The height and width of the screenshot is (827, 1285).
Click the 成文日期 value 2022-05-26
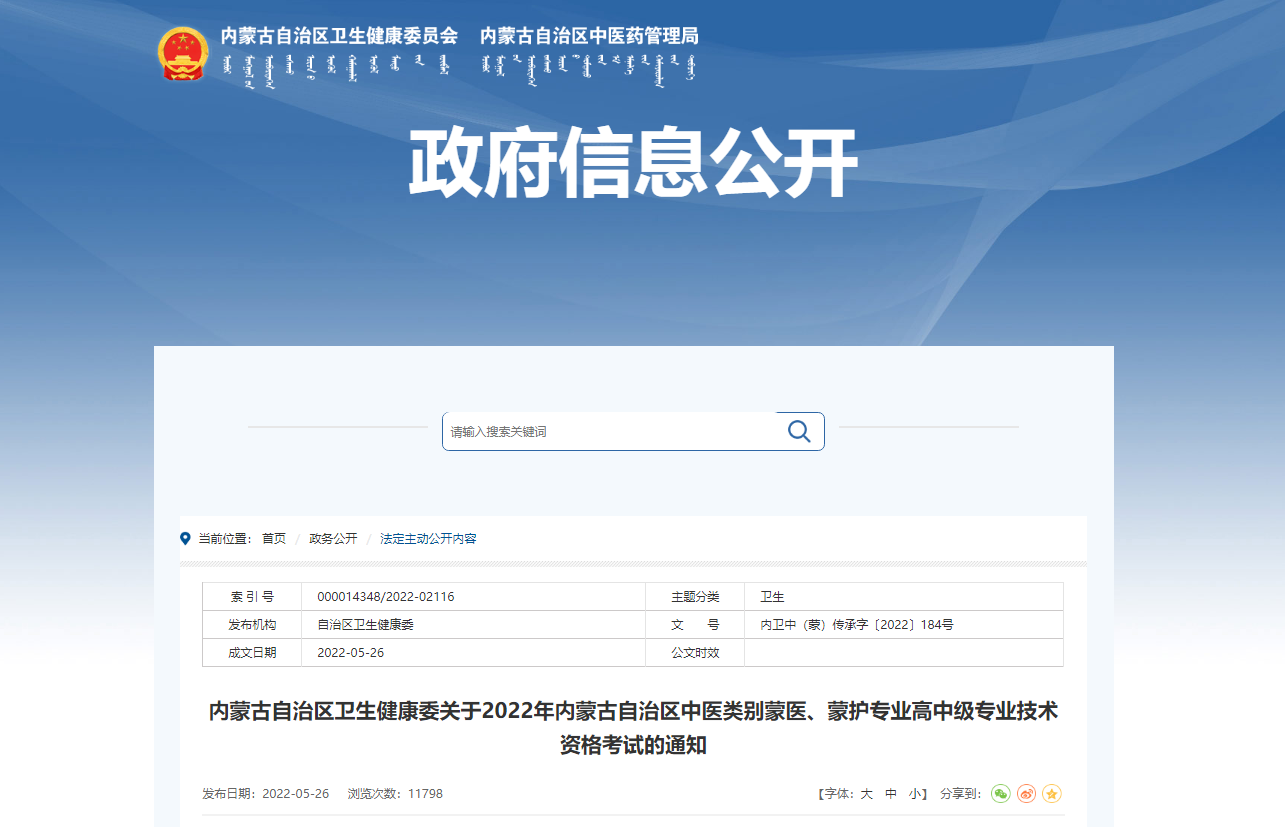[351, 652]
